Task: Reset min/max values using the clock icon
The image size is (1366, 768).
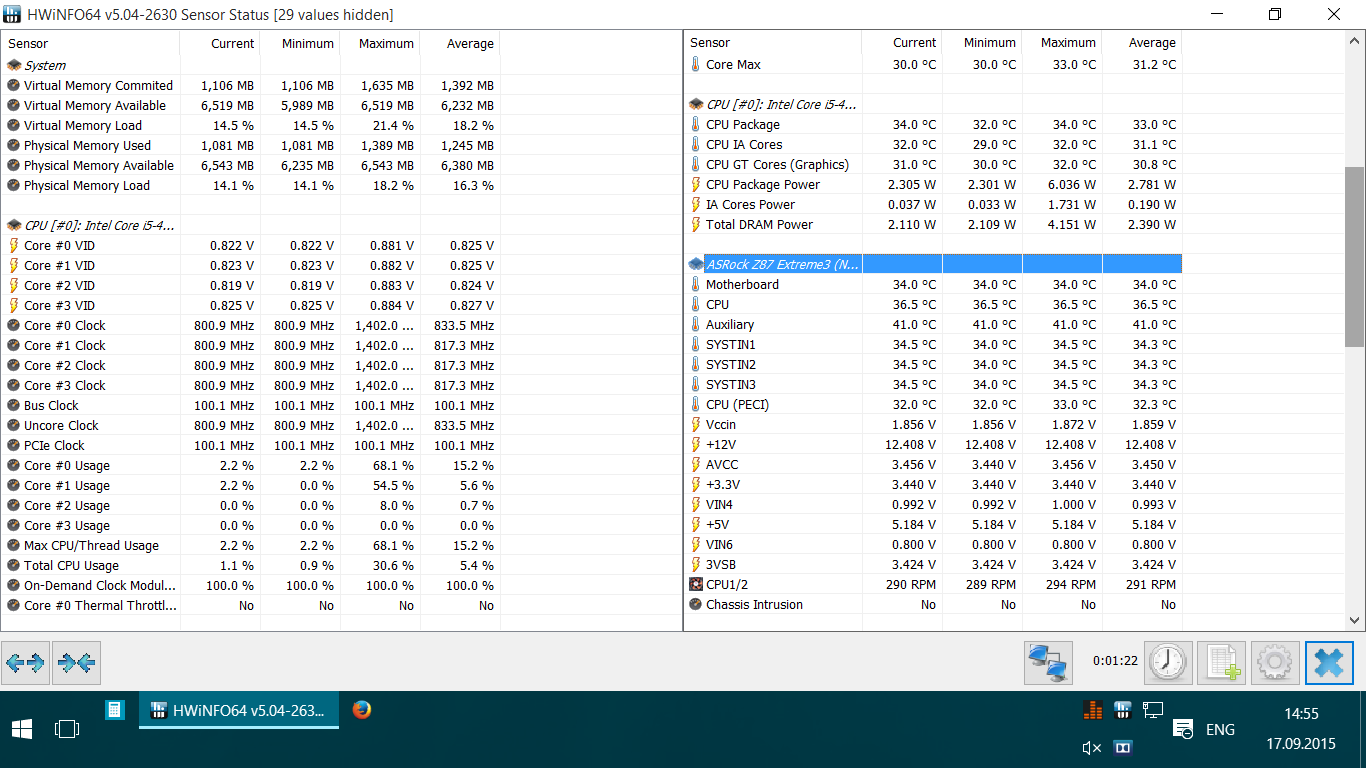Action: [1167, 662]
